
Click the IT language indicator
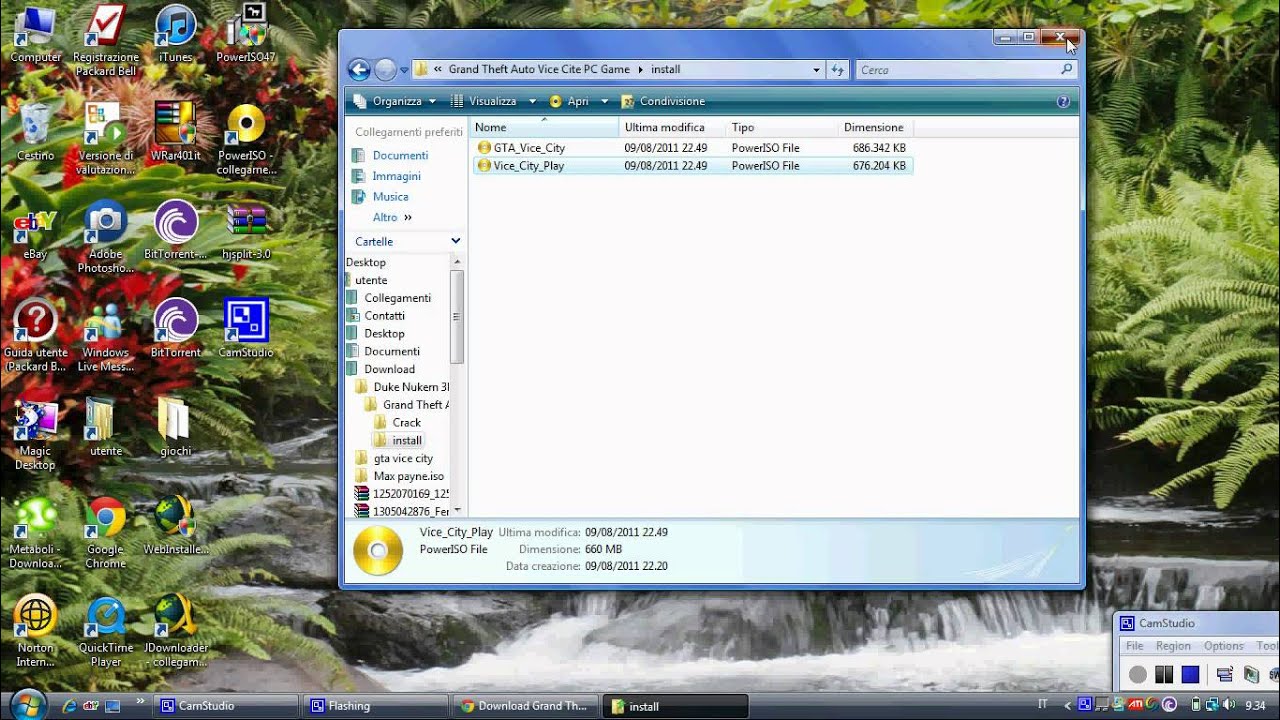point(1043,705)
